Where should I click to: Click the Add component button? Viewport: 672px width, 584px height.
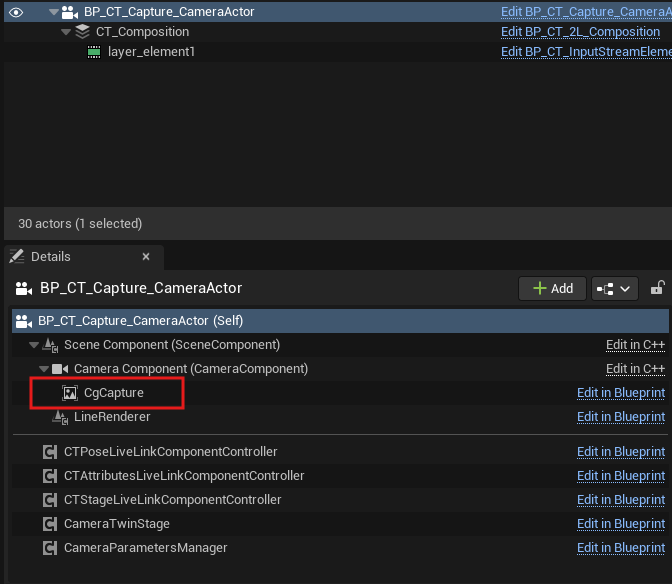coord(552,288)
